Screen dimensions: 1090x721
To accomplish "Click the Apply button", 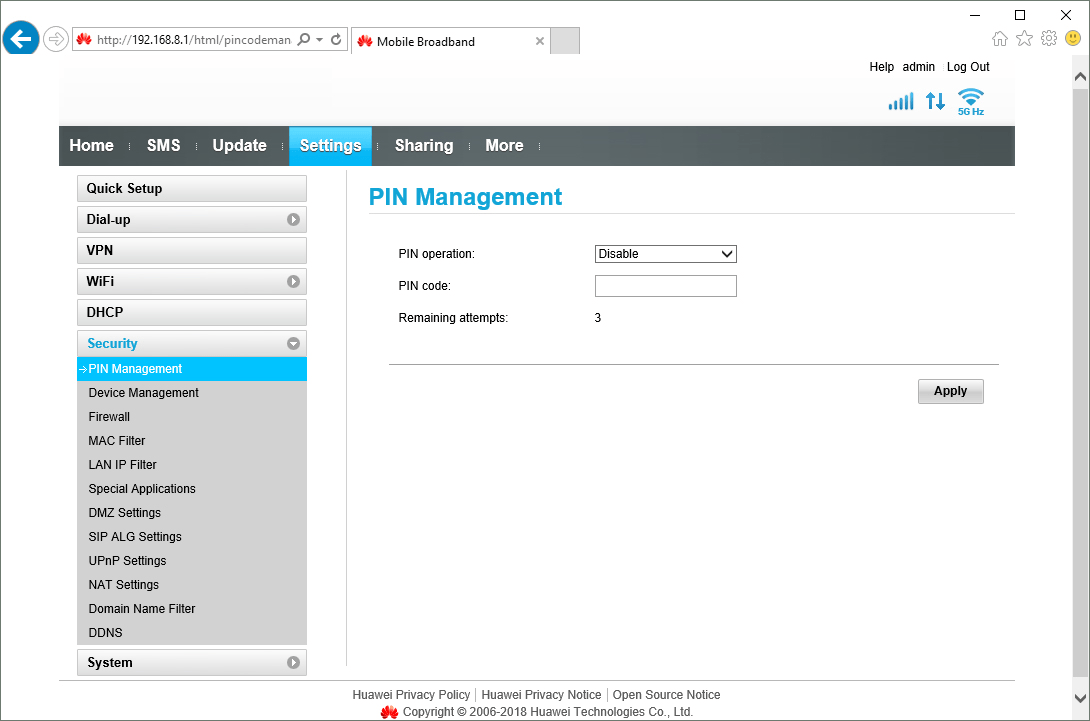I will [950, 391].
